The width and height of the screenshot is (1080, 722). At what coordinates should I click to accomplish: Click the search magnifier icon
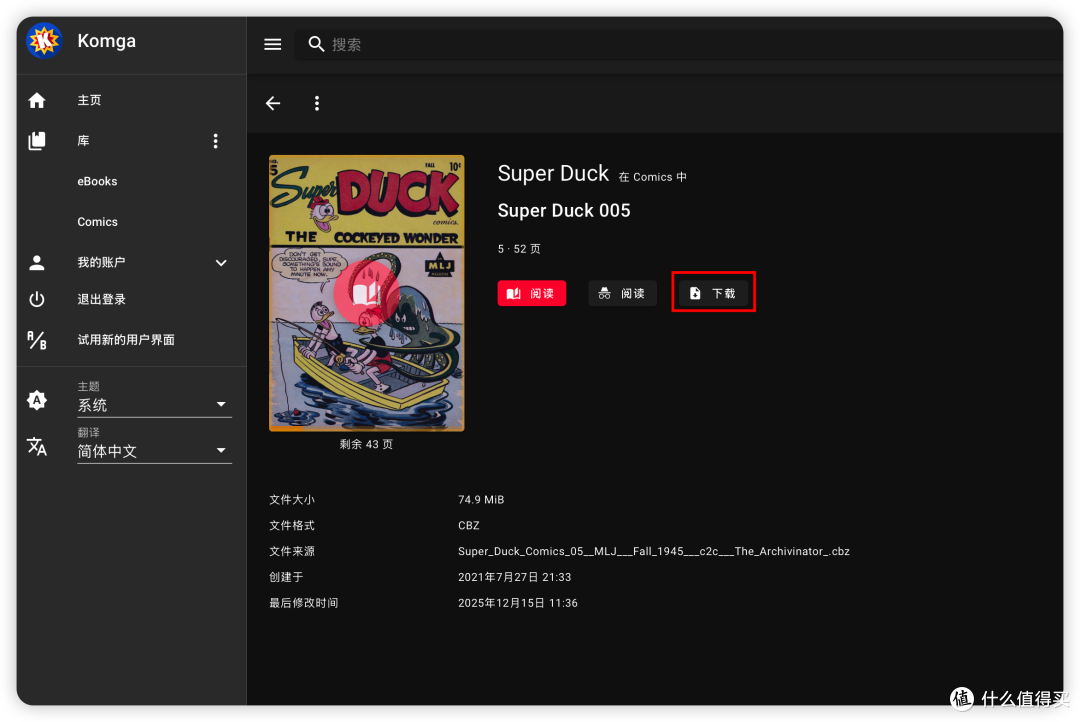pyautogui.click(x=316, y=44)
